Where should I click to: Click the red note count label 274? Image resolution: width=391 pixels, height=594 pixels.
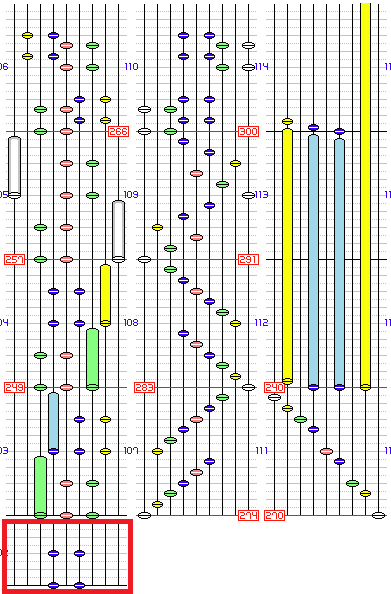pos(249,515)
